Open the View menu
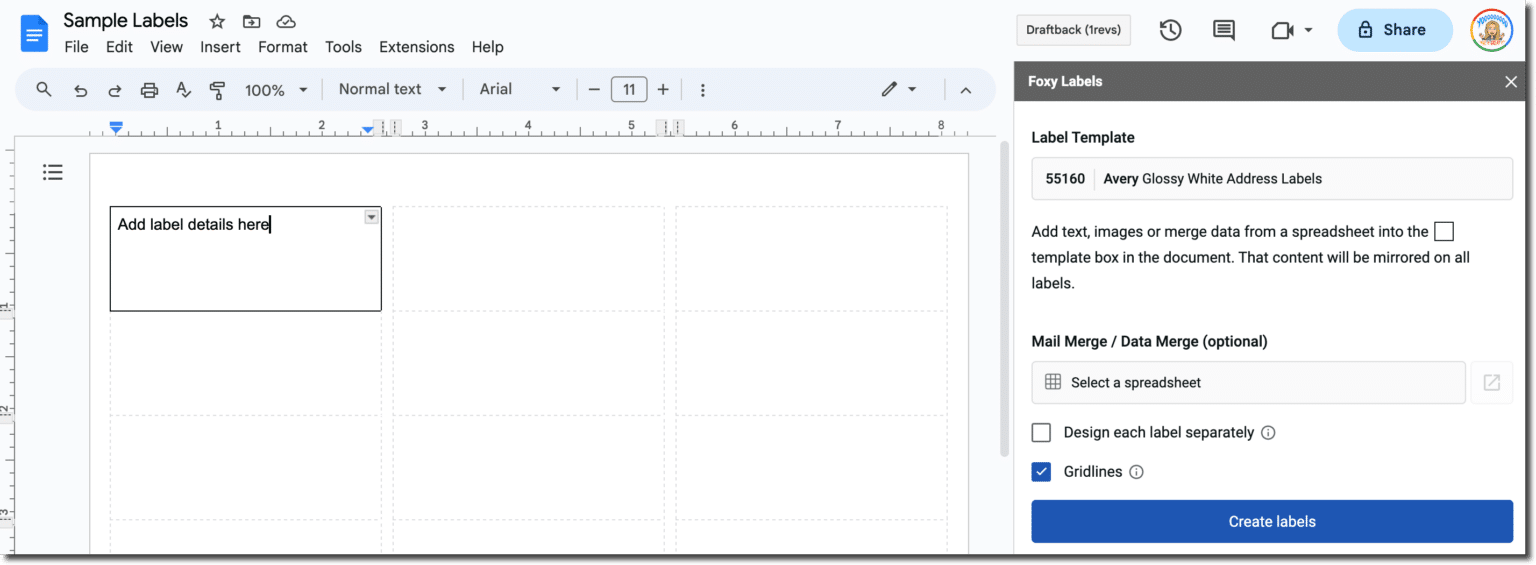1536x565 pixels. coord(166,47)
